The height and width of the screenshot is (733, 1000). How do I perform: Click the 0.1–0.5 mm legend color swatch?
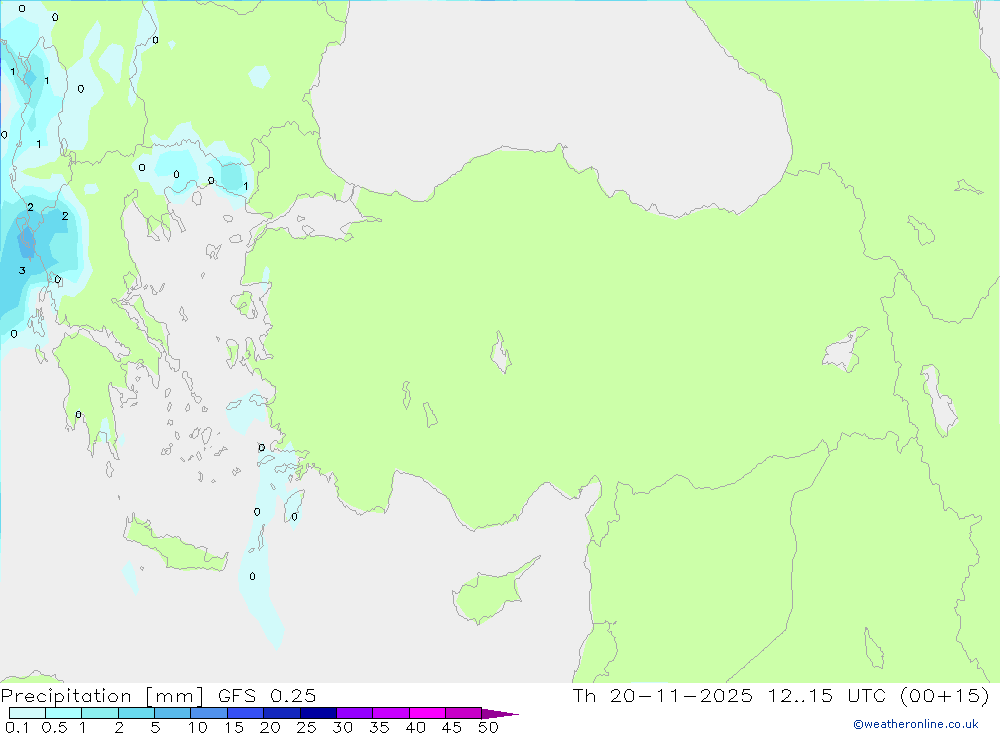[27, 713]
